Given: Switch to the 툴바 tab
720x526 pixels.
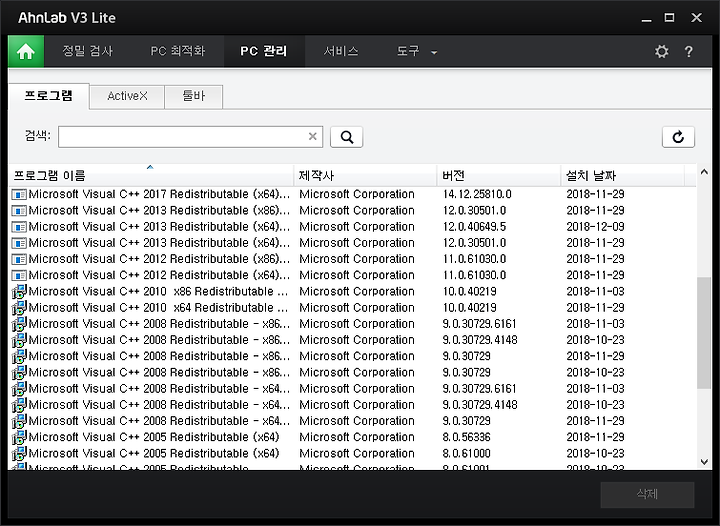Looking at the screenshot, I should pyautogui.click(x=193, y=96).
